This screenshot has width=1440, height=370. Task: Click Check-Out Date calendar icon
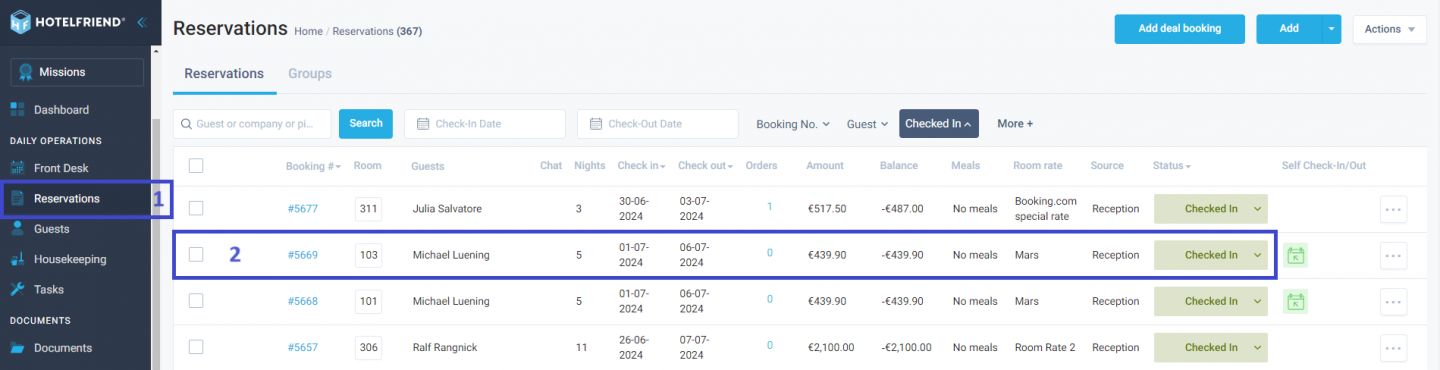coord(596,124)
